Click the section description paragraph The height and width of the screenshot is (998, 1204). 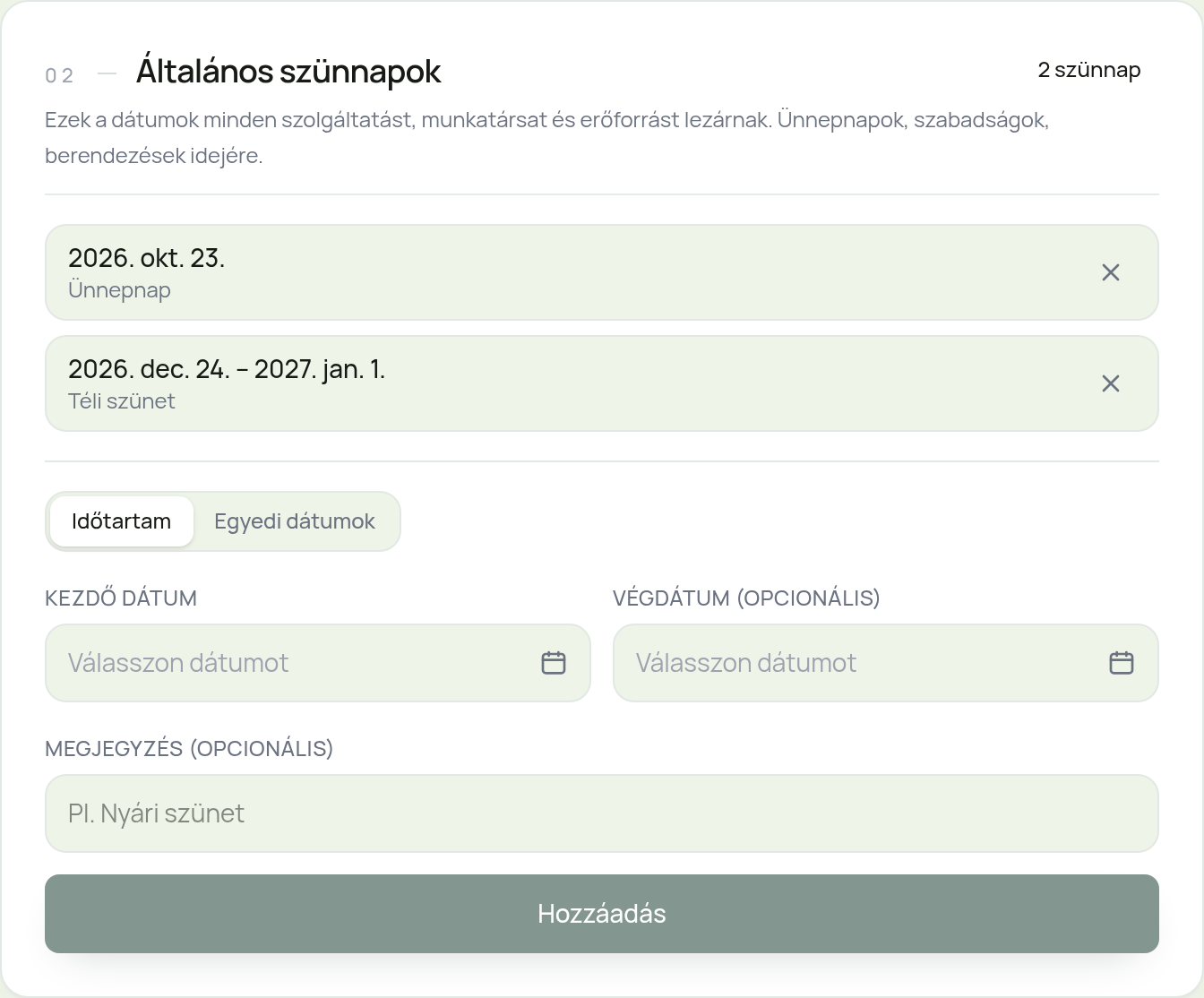547,138
